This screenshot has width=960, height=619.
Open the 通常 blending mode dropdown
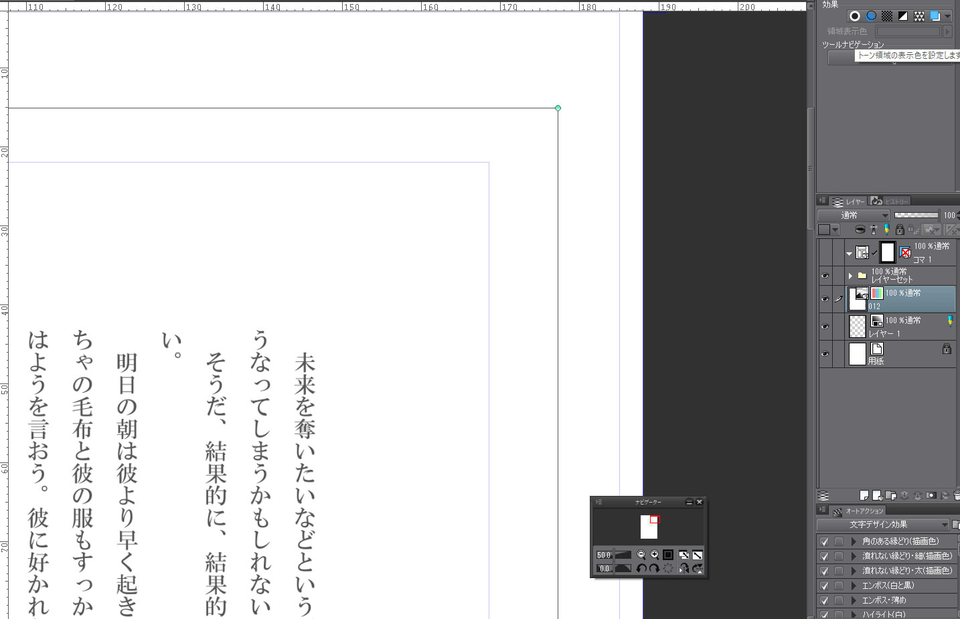(x=853, y=215)
